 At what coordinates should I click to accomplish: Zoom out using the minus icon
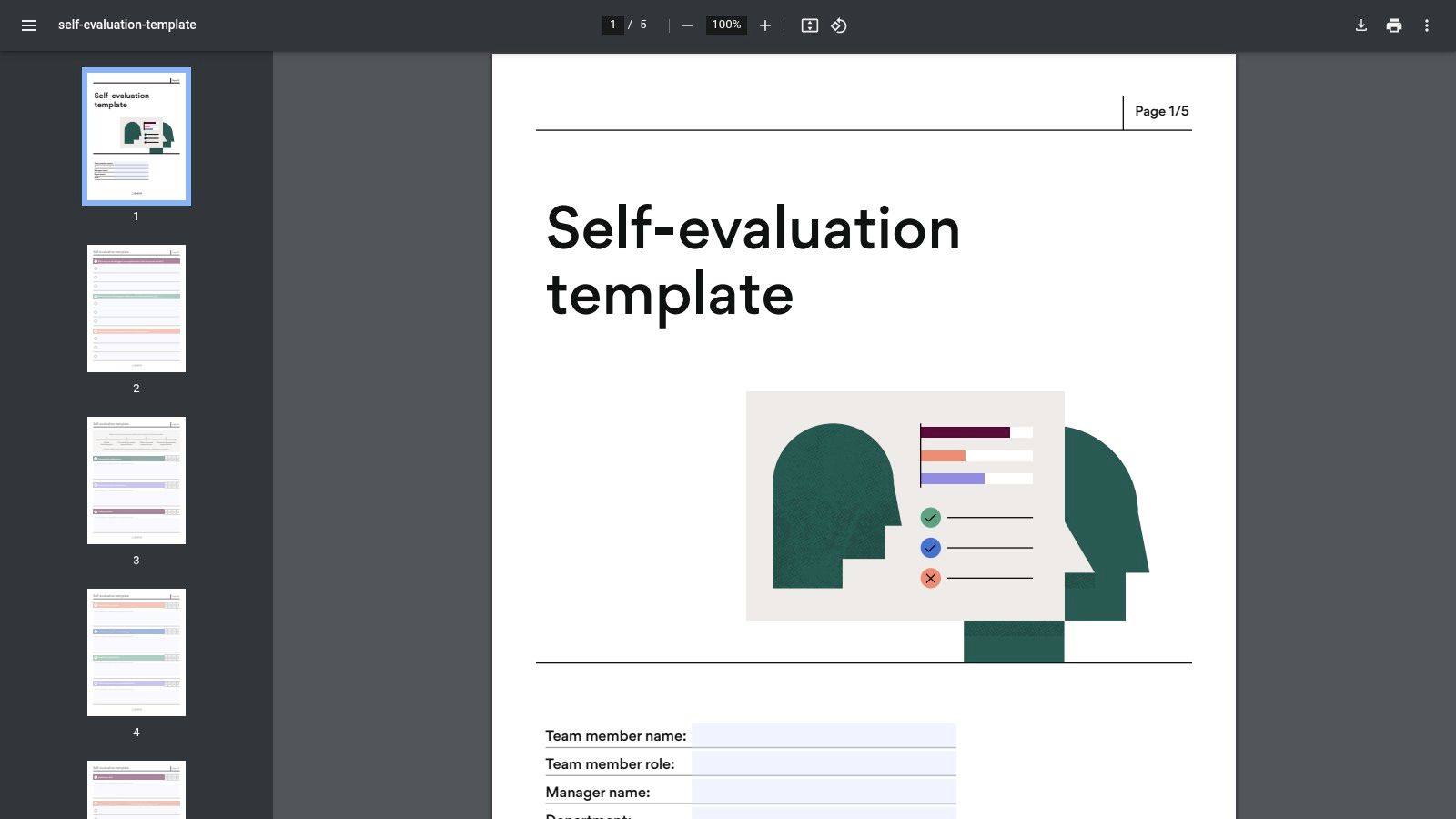[x=687, y=25]
